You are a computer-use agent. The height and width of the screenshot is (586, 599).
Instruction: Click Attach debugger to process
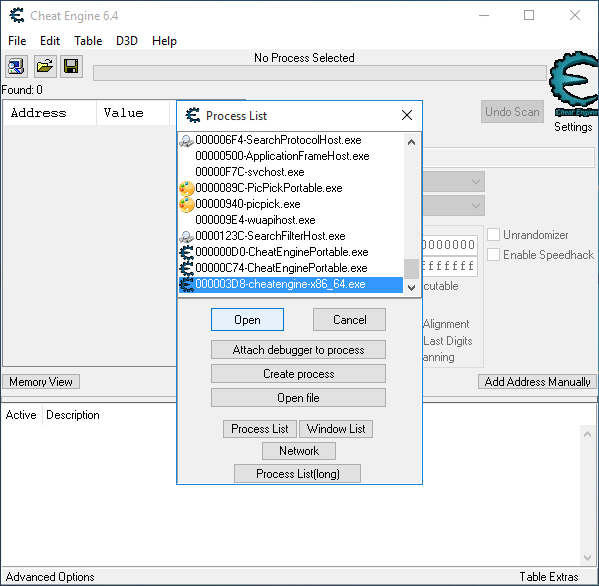pyautogui.click(x=298, y=350)
